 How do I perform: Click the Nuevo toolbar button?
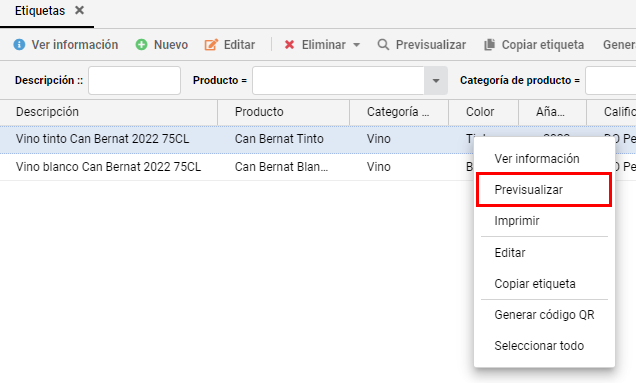click(162, 45)
